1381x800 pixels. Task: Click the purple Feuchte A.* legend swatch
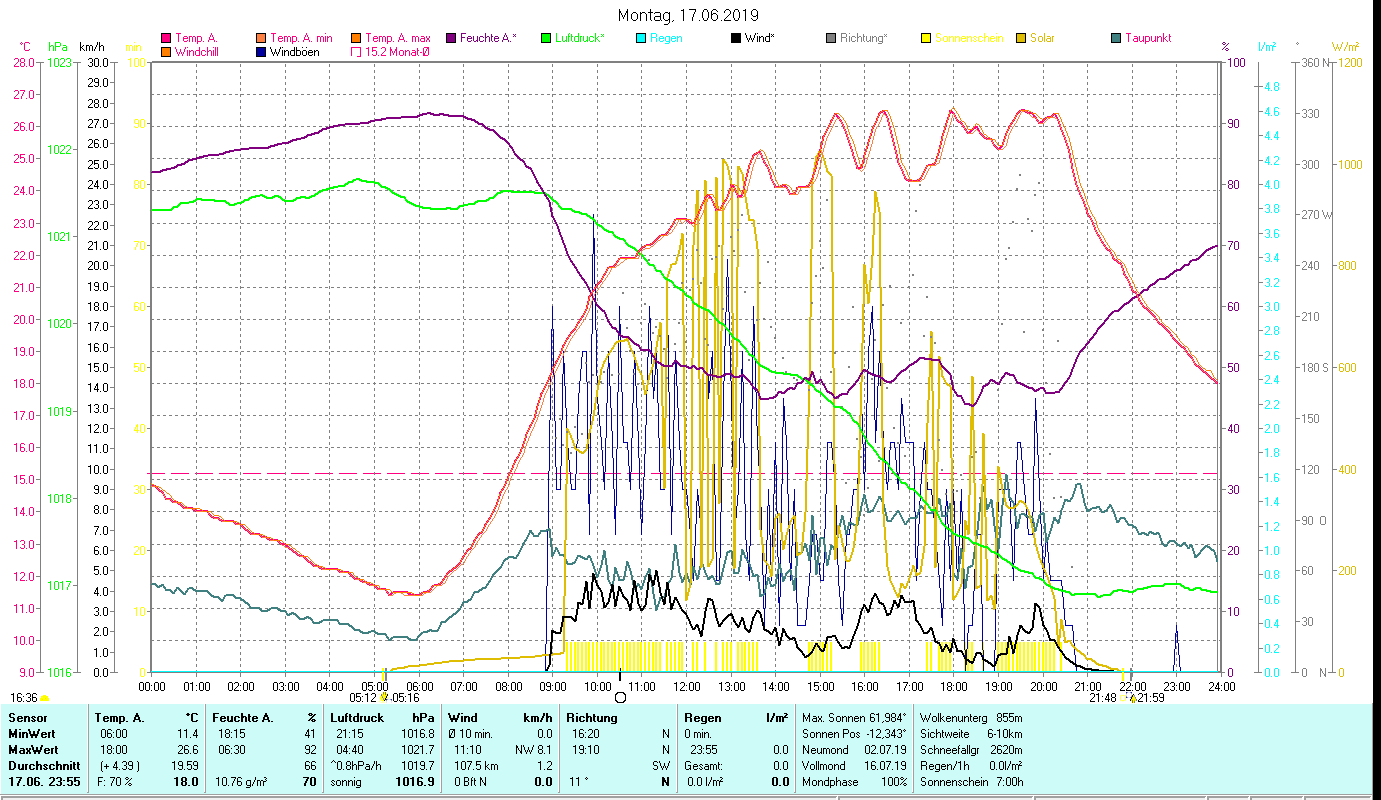pos(451,39)
